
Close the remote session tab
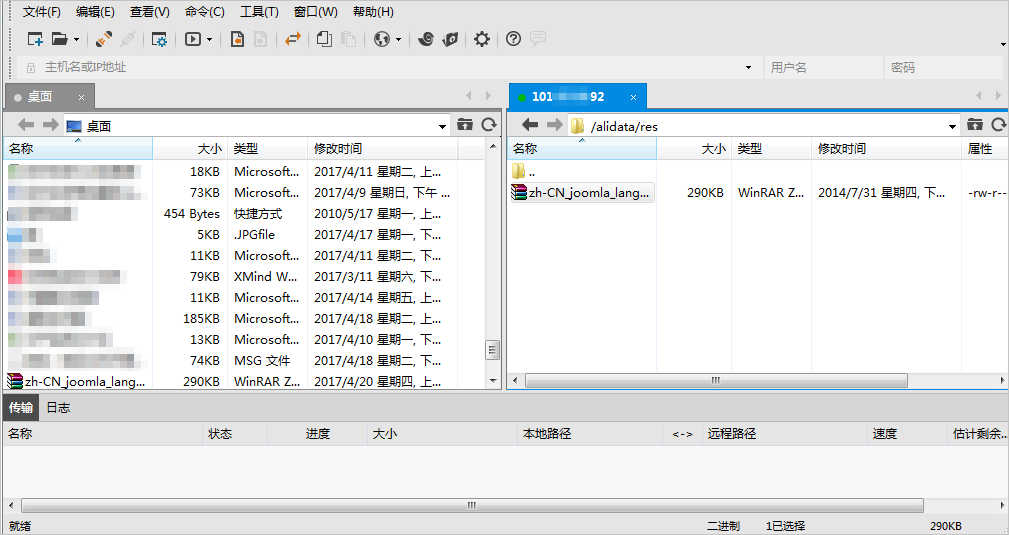tap(633, 97)
